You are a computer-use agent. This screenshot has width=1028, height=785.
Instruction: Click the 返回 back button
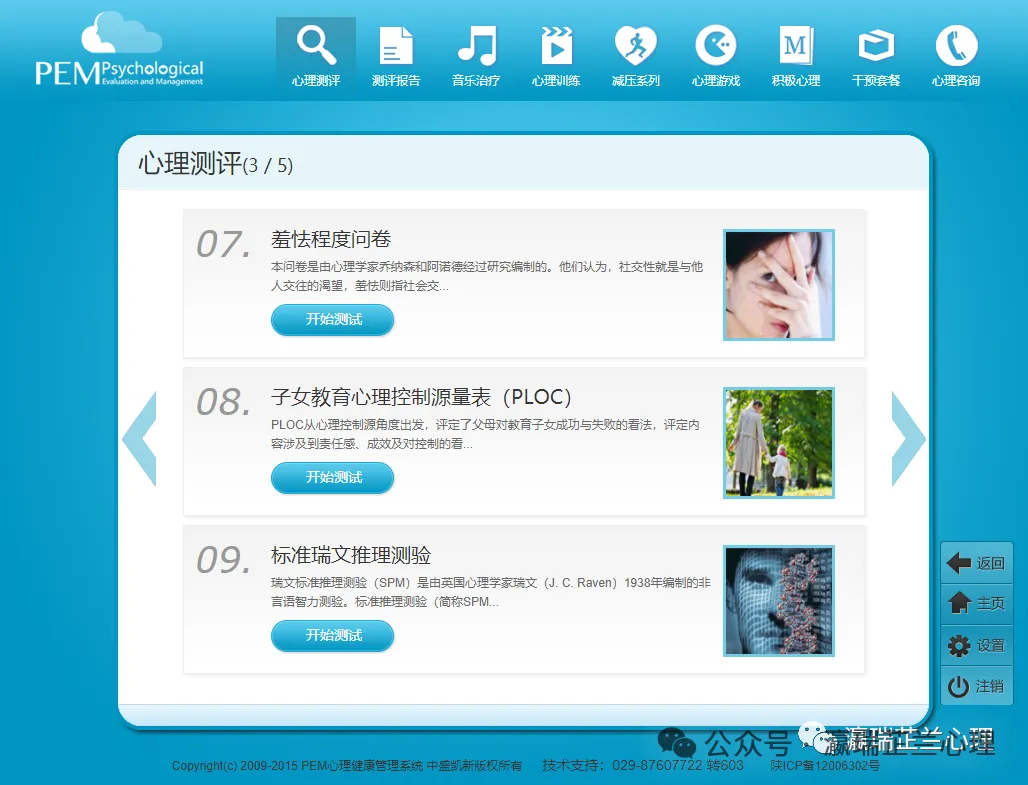click(x=977, y=563)
